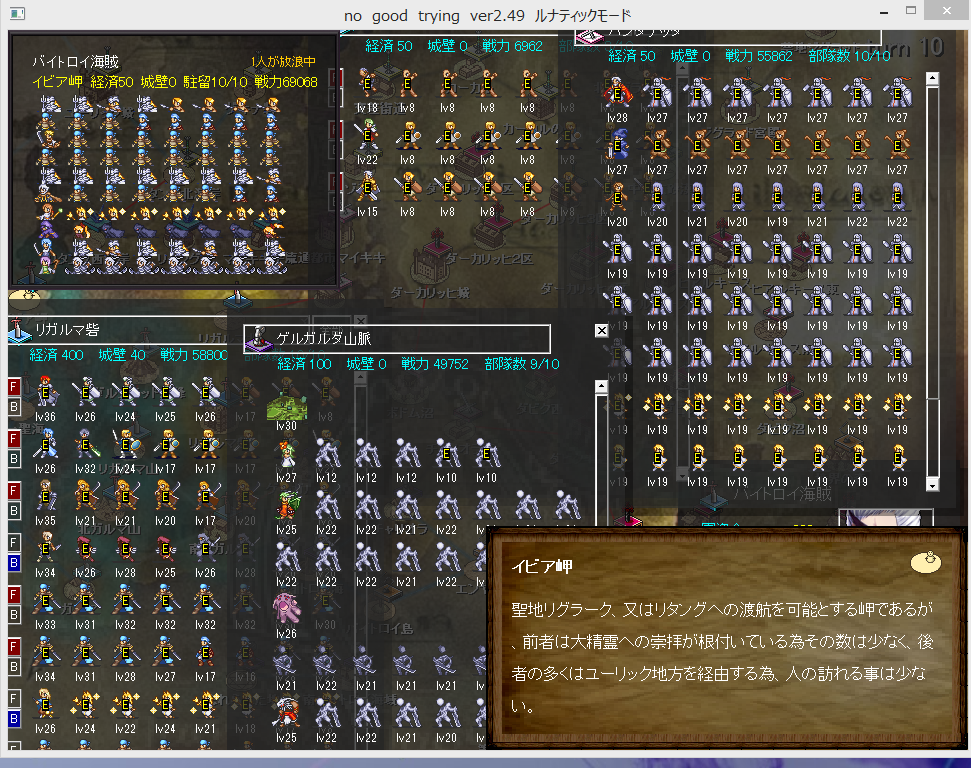This screenshot has height=768, width=971.
Task: Click the 部隊数 10/10 text in the top-right panel
Action: coord(850,56)
